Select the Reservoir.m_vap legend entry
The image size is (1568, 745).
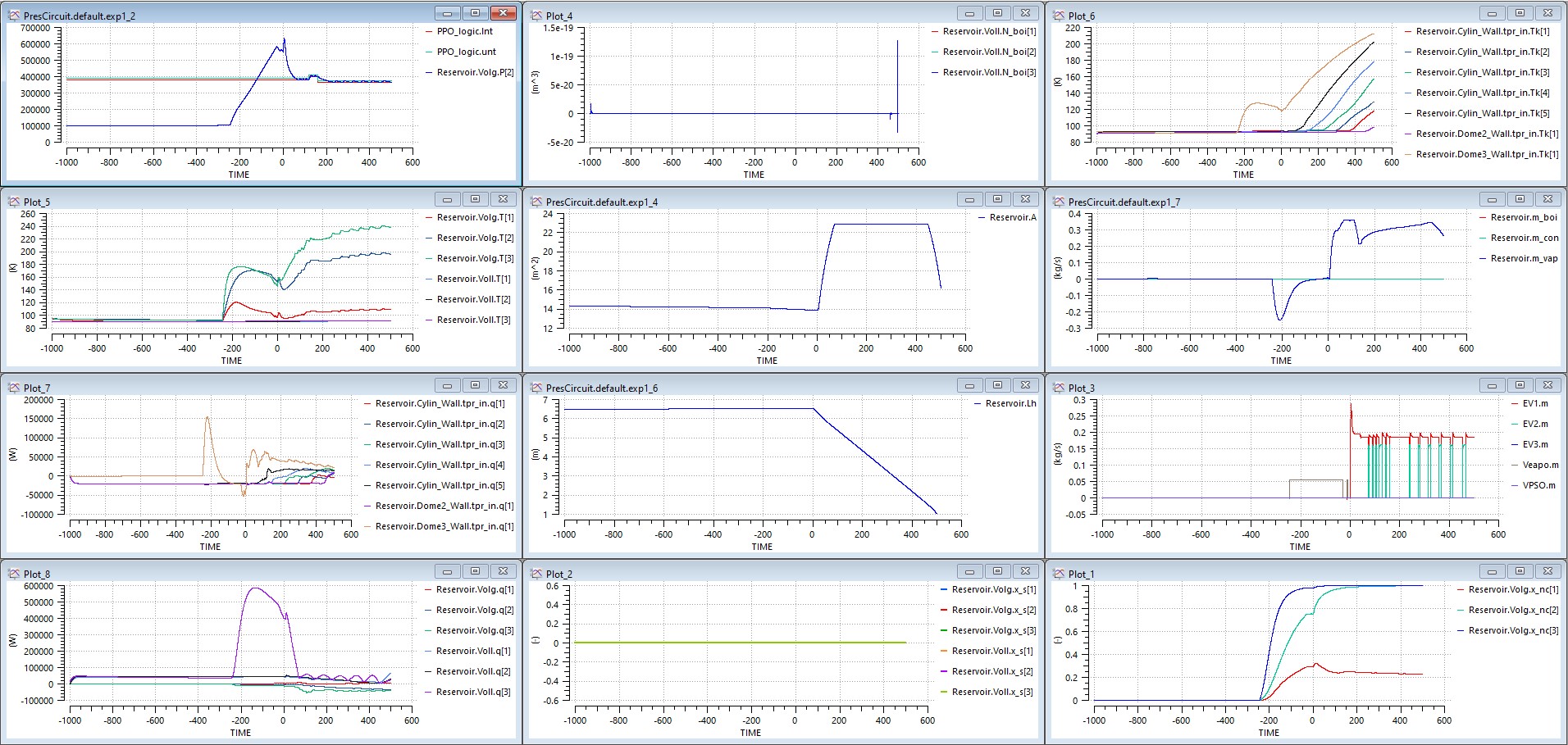tap(1519, 258)
